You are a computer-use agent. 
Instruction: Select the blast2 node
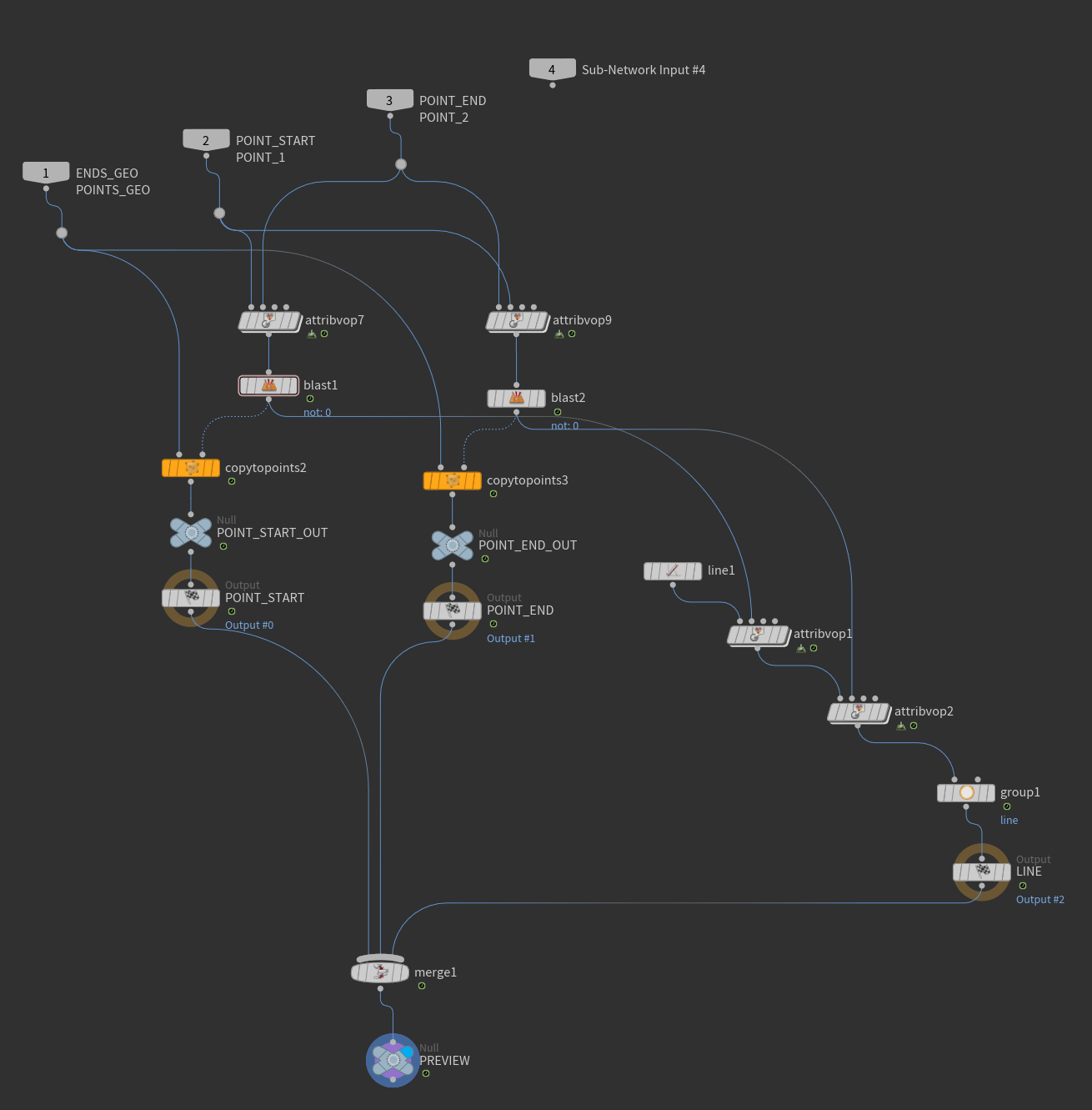(516, 399)
